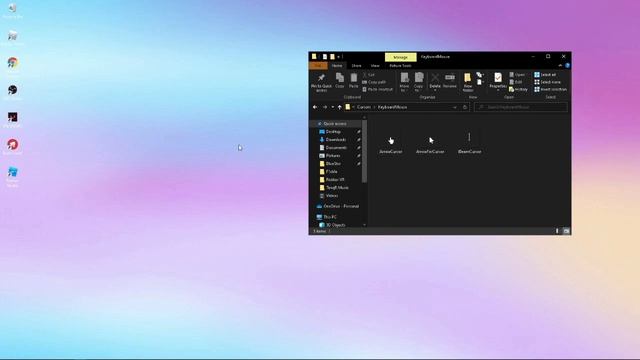Click the History command in the ribbon
This screenshot has width=640, height=360.
(518, 89)
